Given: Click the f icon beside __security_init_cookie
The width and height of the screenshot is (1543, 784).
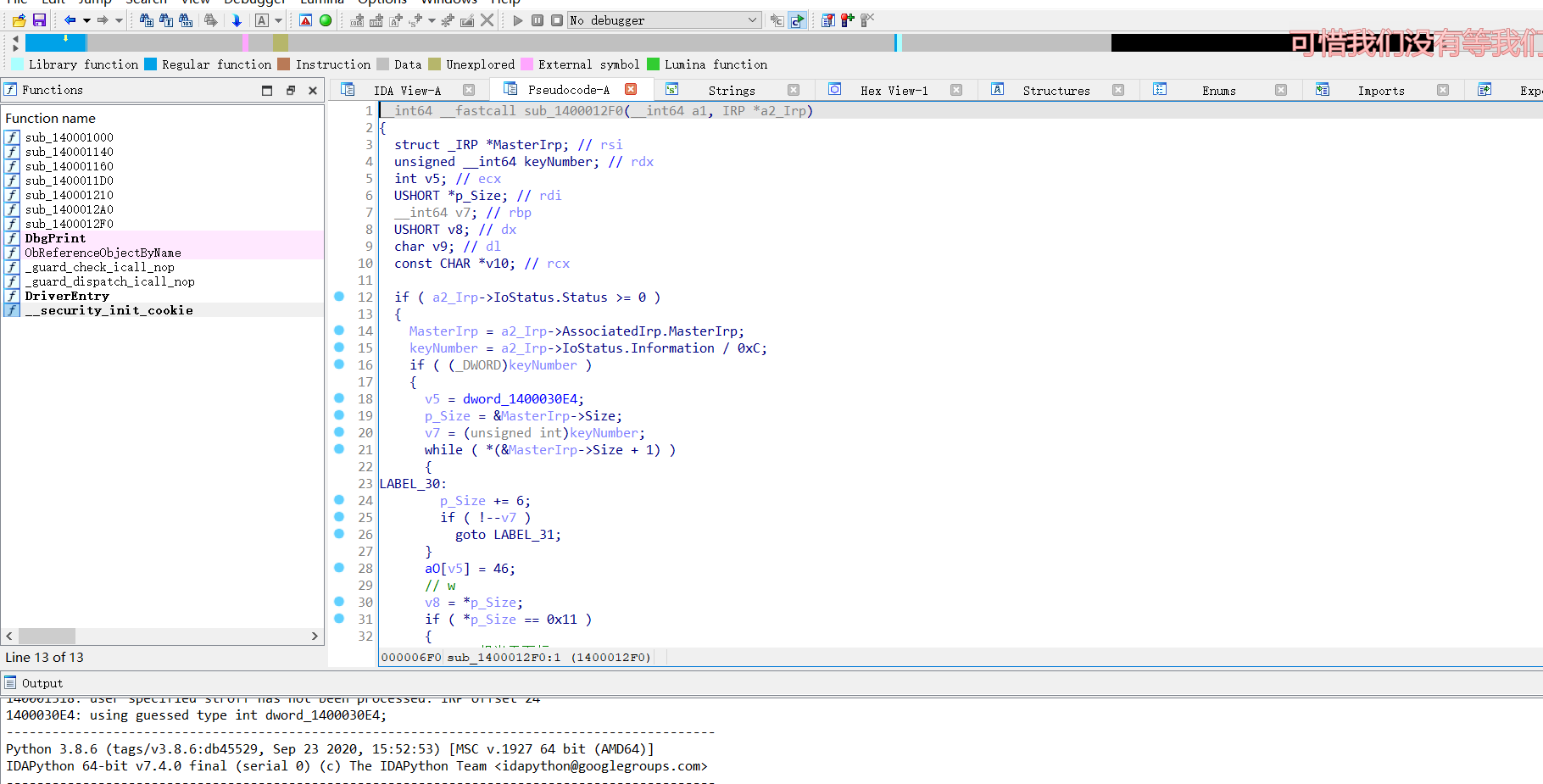Looking at the screenshot, I should coord(12,310).
